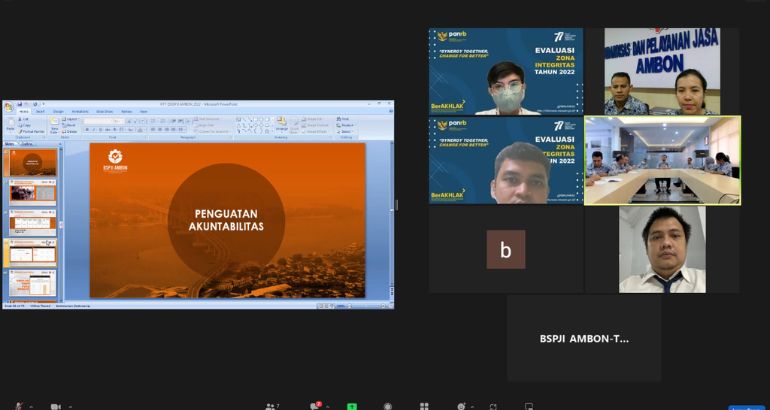The width and height of the screenshot is (770, 410).
Task: Open the Zoom Reactions icon
Action: tap(460, 406)
